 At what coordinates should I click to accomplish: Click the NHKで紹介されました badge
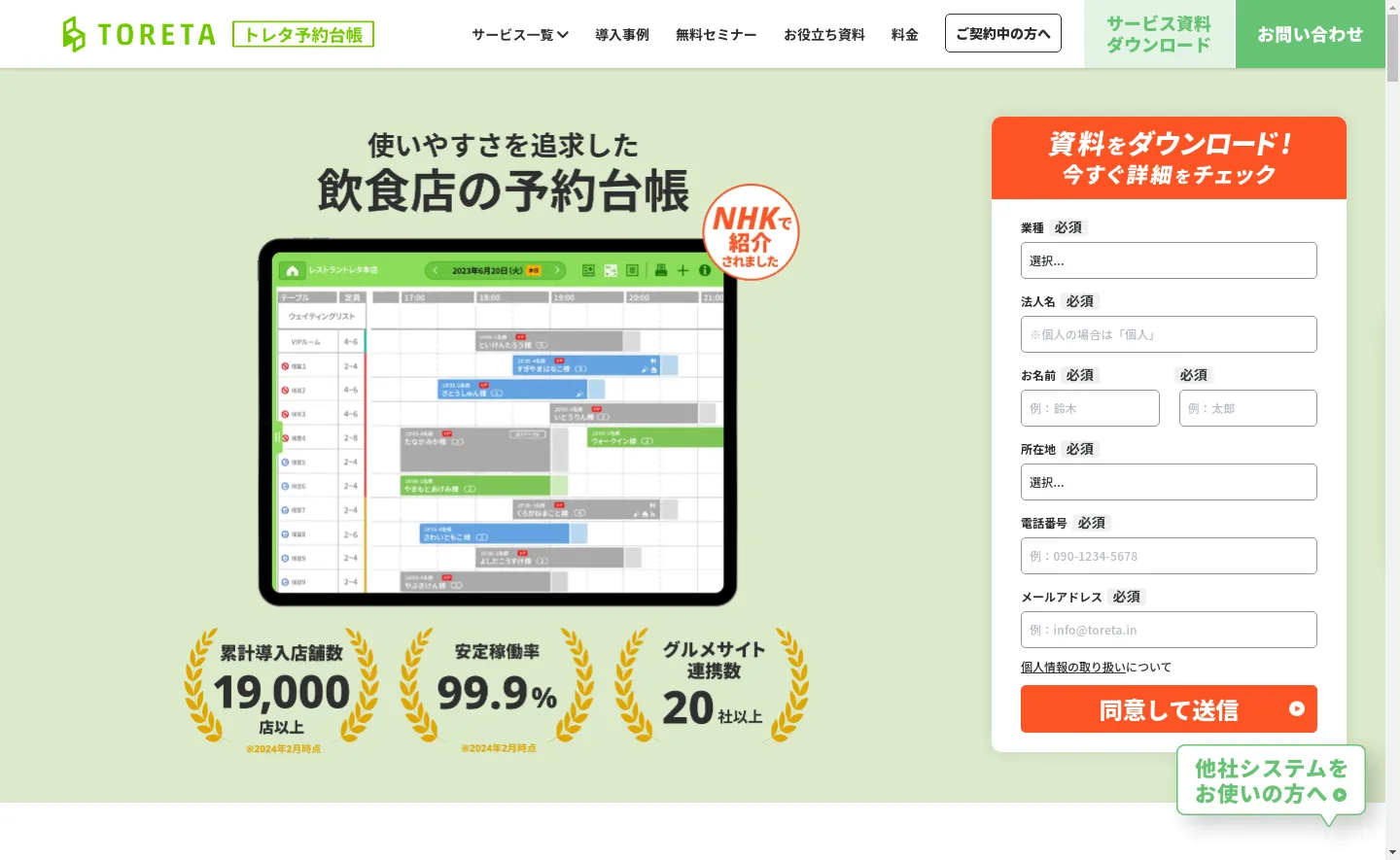point(752,232)
